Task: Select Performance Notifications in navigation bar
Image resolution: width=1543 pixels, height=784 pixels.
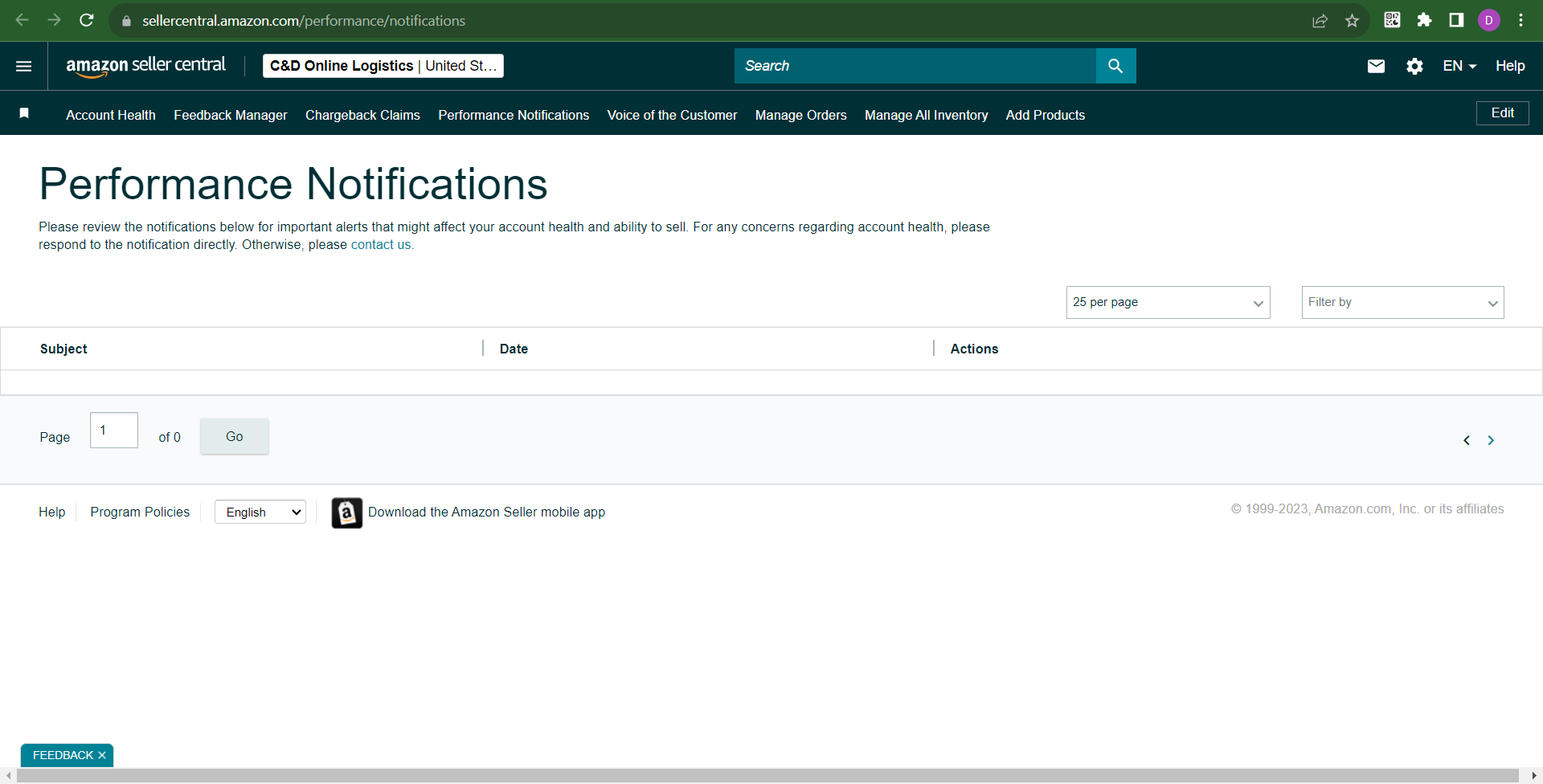Action: click(x=514, y=115)
